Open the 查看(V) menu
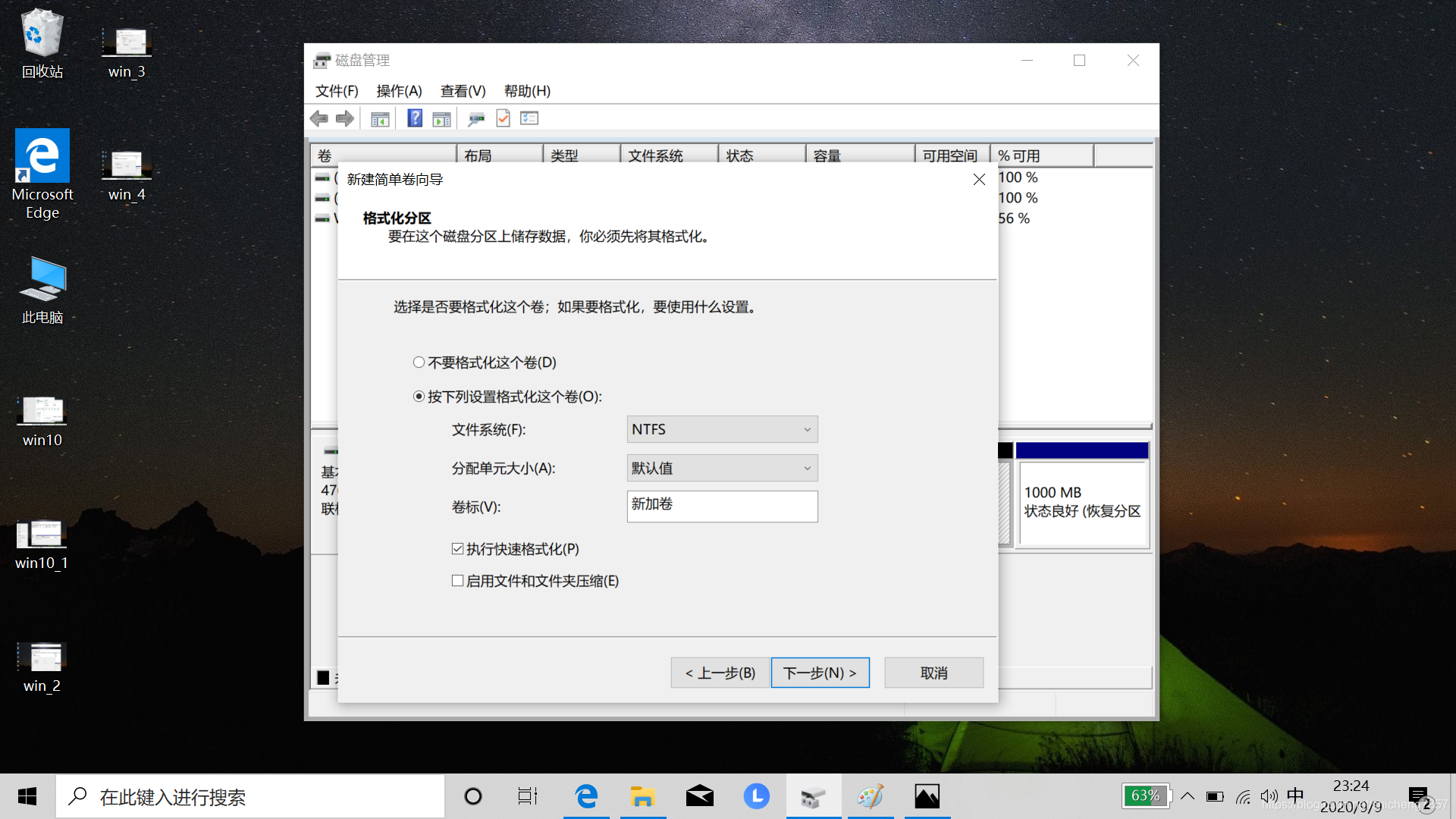 [x=463, y=91]
